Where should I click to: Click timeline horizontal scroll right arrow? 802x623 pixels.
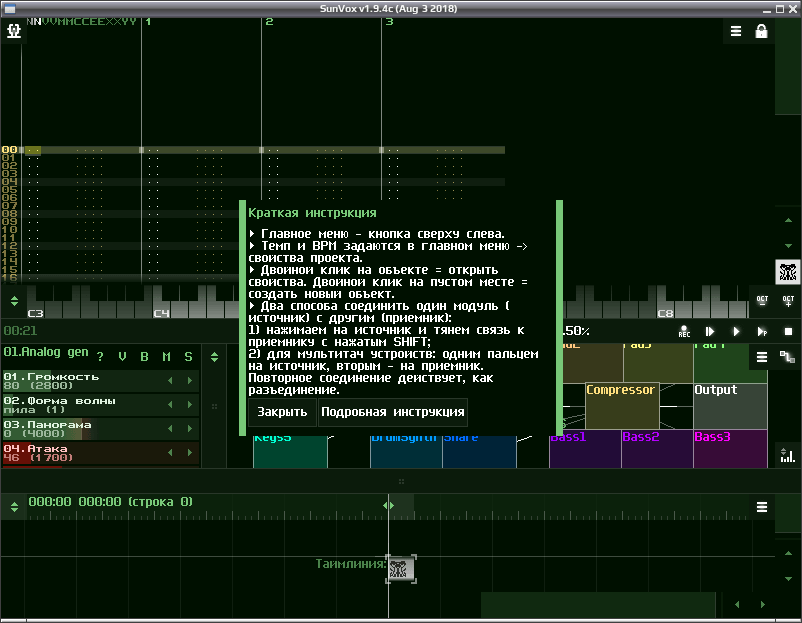pyautogui.click(x=763, y=605)
